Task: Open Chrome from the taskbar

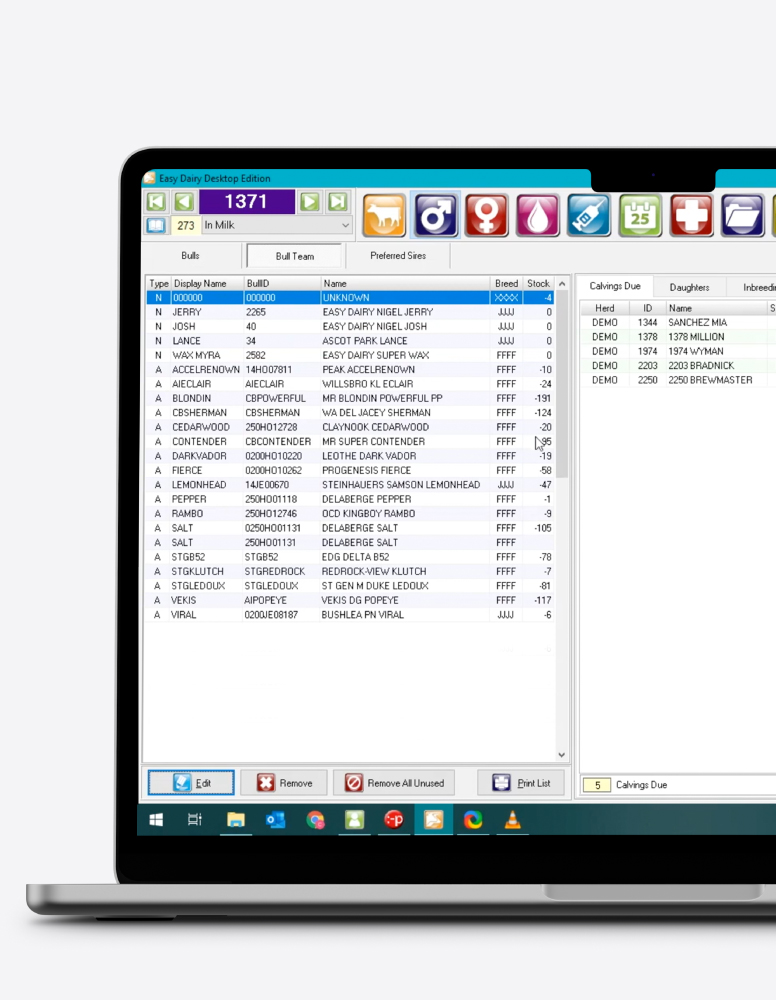Action: click(x=316, y=820)
